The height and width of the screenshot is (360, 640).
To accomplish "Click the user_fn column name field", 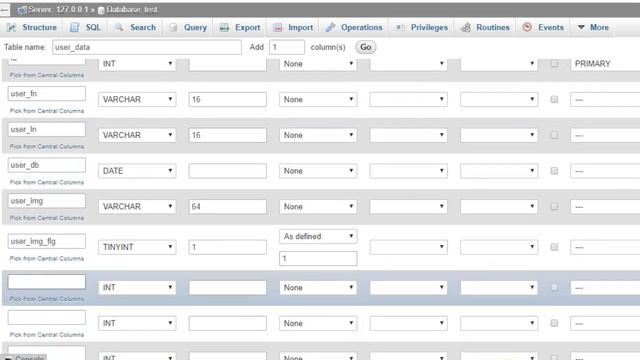I will point(47,93).
